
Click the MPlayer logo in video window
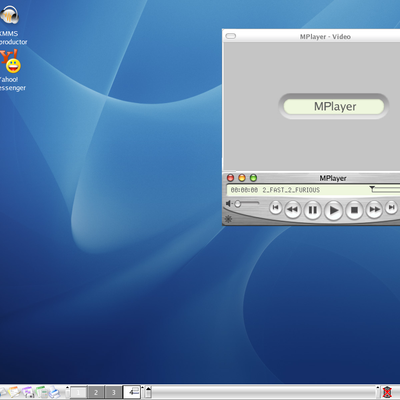tap(334, 106)
